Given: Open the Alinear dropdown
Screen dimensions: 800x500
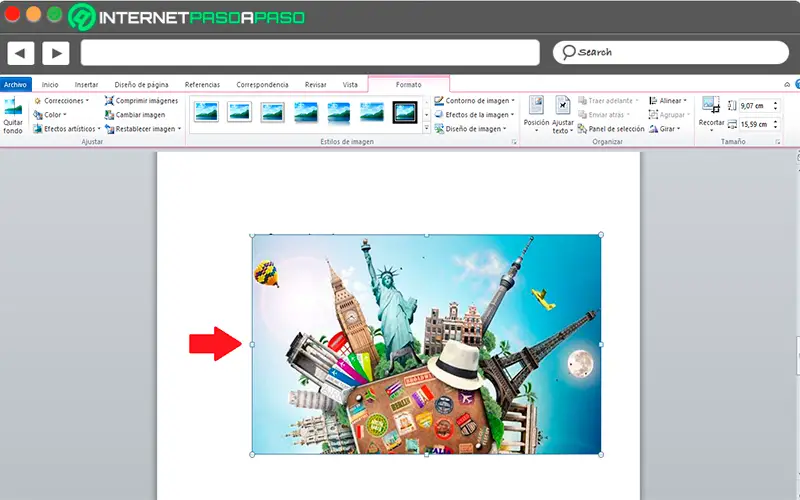Looking at the screenshot, I should pyautogui.click(x=668, y=101).
